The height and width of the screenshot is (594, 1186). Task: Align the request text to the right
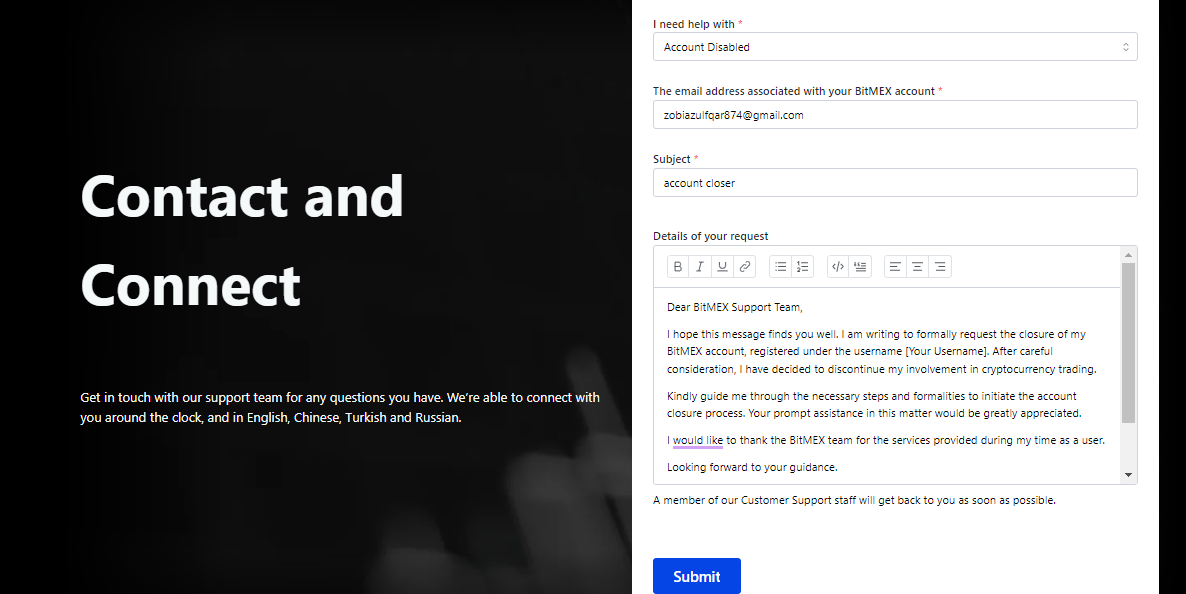(x=940, y=266)
